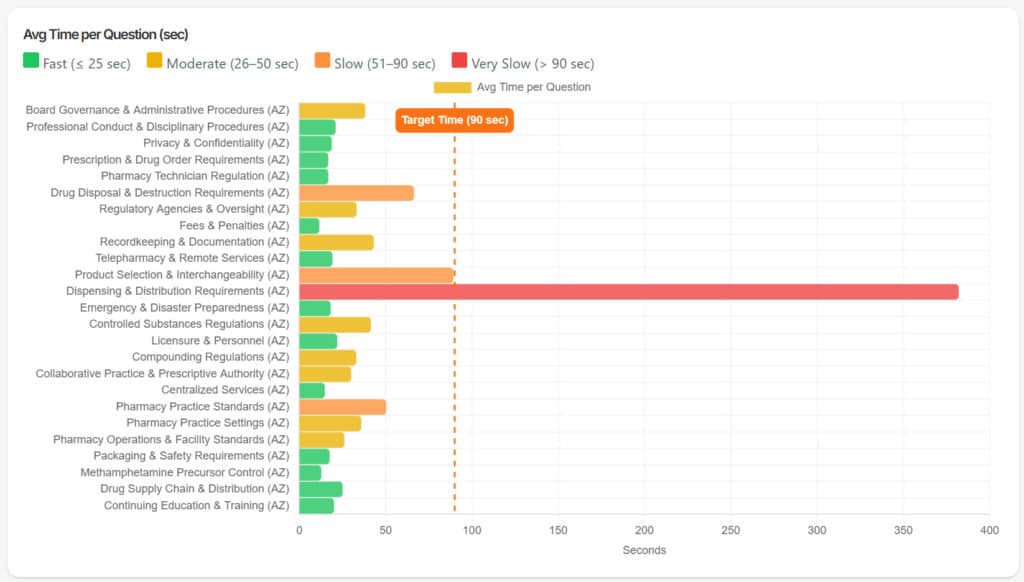Toggle the Avg Time per Question dataset legend

(452, 87)
